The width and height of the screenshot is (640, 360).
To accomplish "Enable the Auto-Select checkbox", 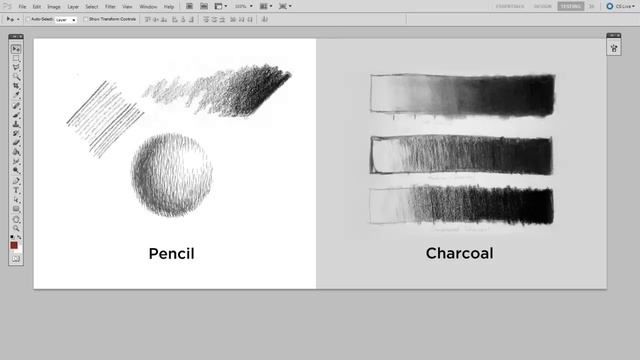I will click(28, 19).
